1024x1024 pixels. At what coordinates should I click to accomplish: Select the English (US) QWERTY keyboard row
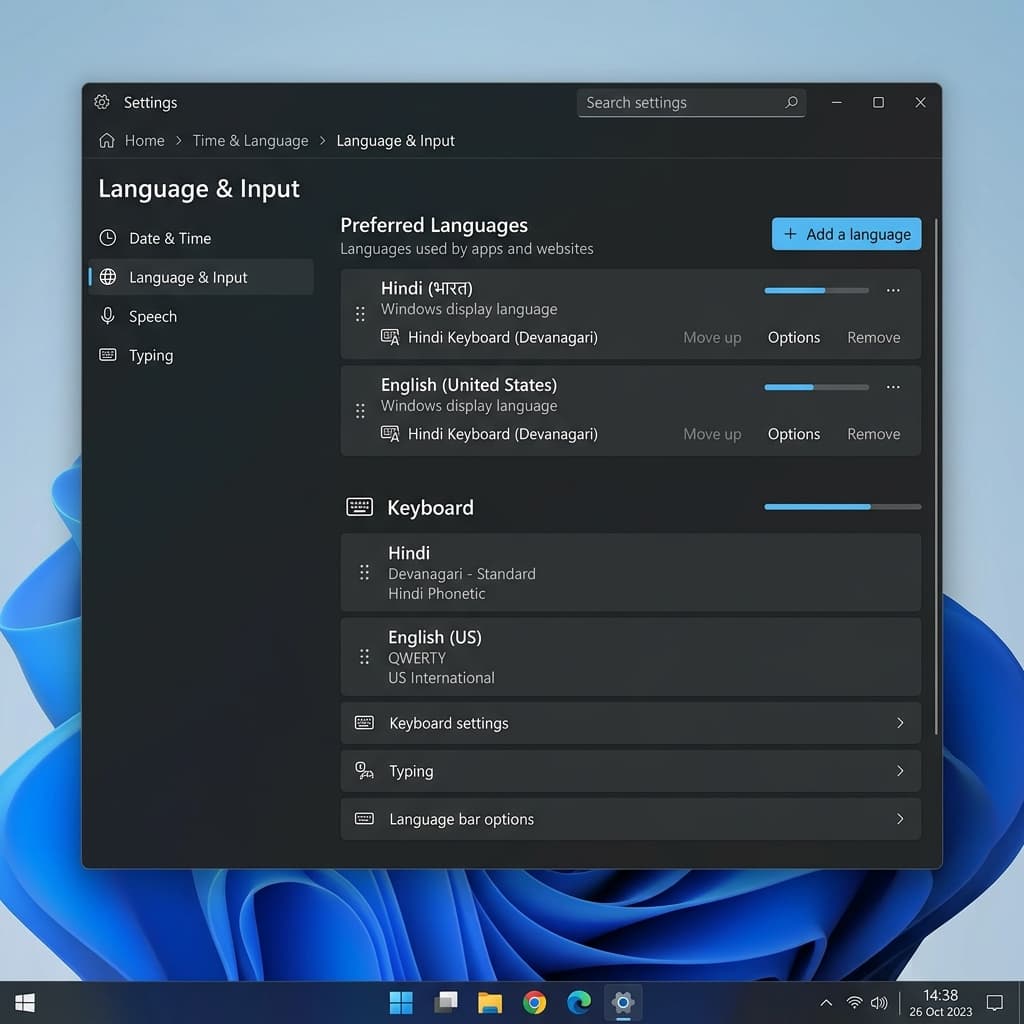[630, 656]
